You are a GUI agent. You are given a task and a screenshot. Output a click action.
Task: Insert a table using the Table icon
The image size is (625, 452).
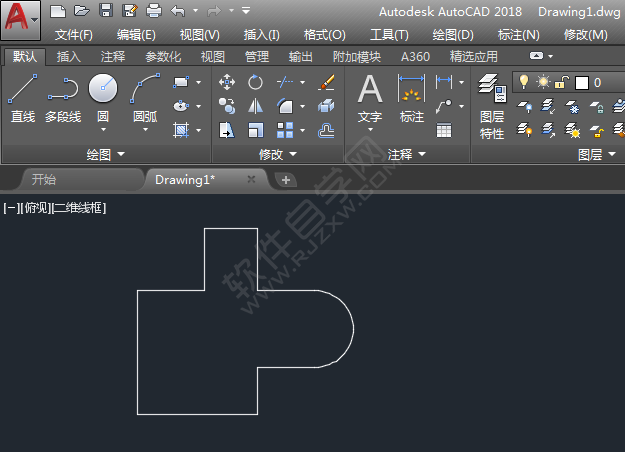(444, 129)
